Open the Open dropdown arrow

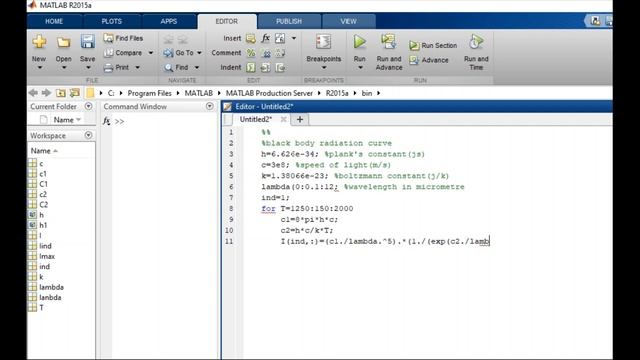pos(64,67)
